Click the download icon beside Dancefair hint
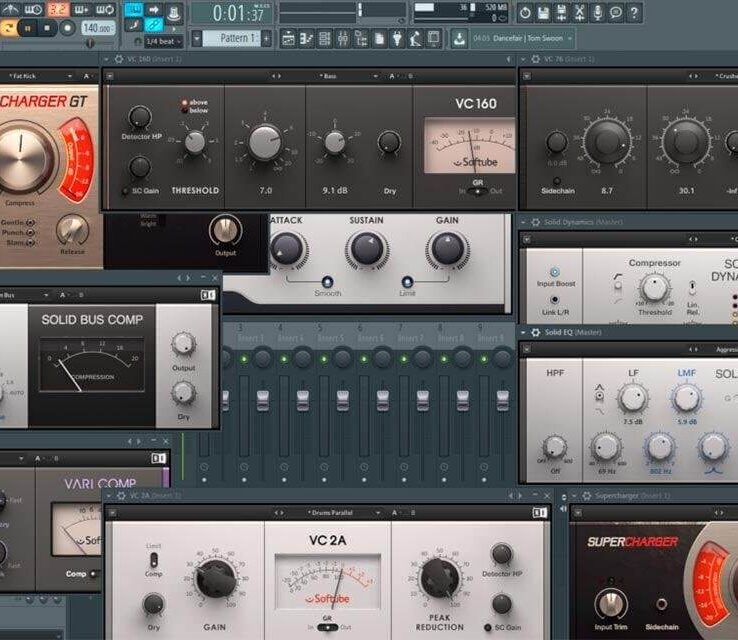Image resolution: width=738 pixels, height=640 pixels. pos(459,39)
